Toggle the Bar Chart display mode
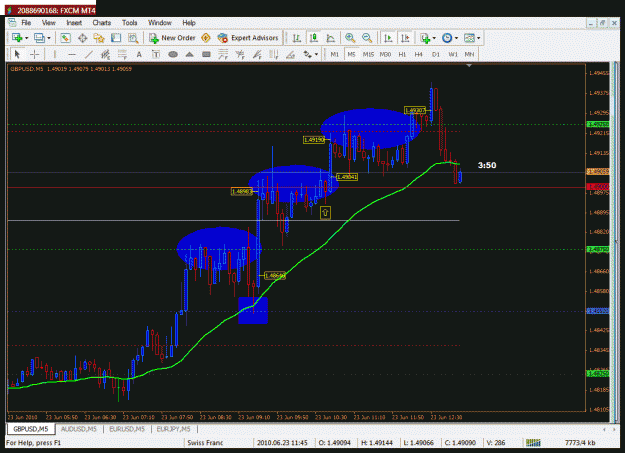625x453 pixels. (x=297, y=38)
